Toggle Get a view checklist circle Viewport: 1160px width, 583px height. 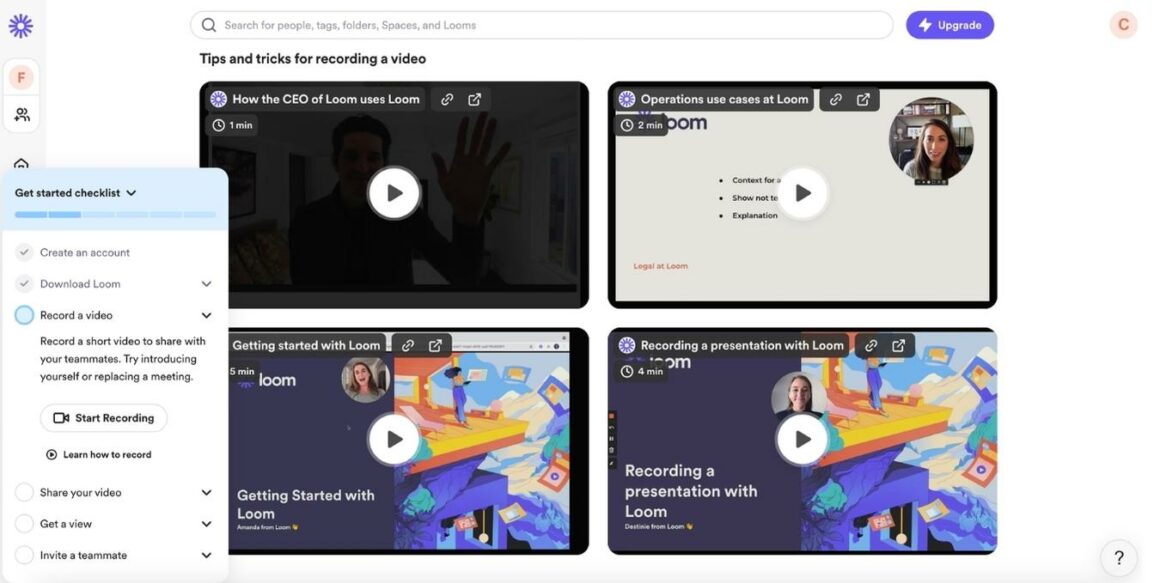tap(24, 524)
